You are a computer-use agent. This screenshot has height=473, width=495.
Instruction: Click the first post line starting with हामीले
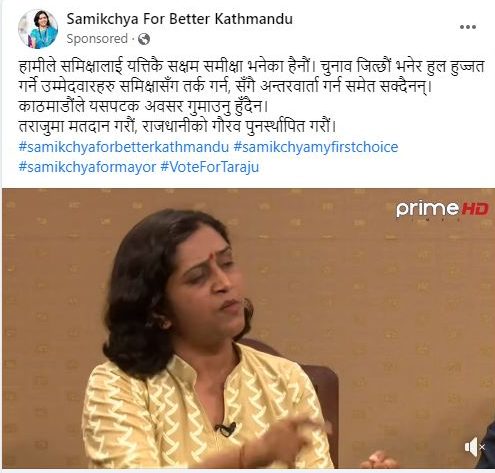(x=252, y=67)
